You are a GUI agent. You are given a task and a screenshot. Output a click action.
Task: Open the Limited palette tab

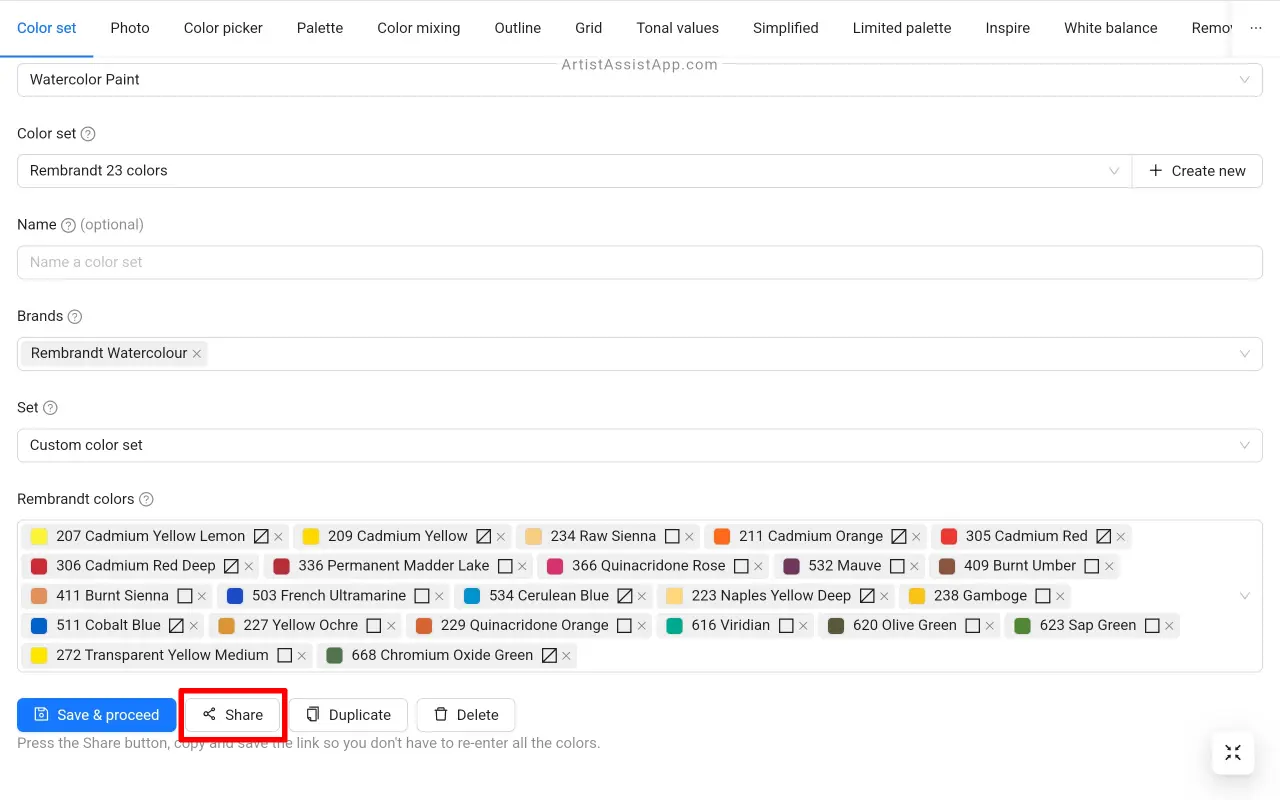coord(902,28)
